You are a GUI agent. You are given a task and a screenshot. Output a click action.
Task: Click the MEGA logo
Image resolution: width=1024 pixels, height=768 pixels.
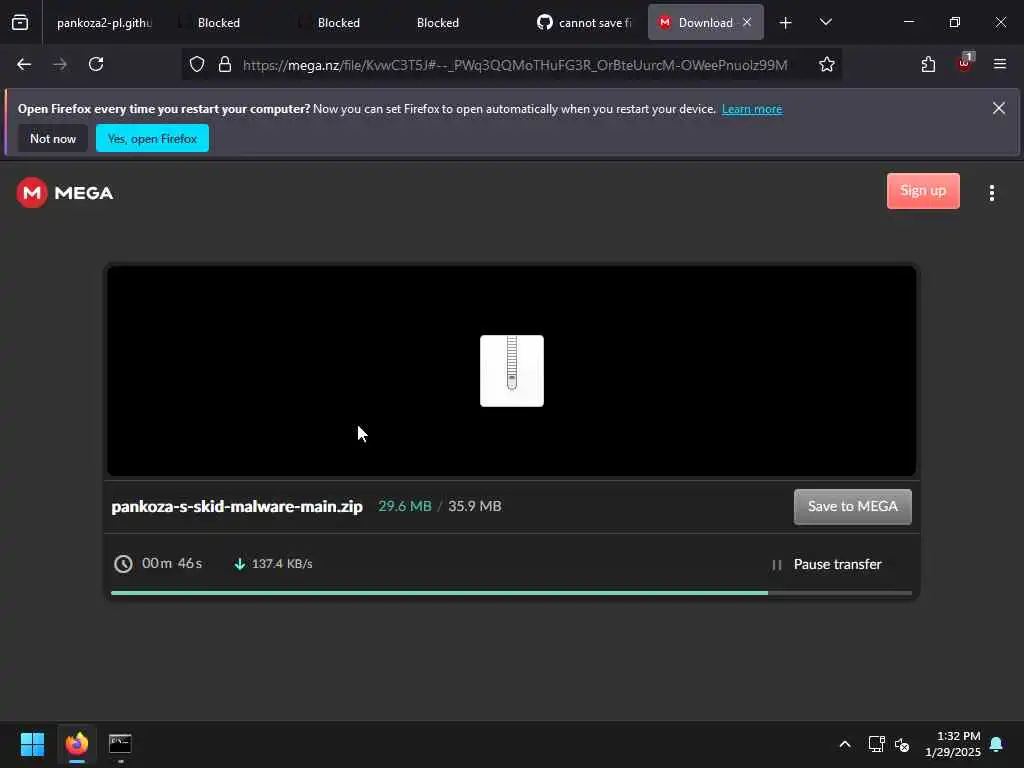pyautogui.click(x=65, y=193)
